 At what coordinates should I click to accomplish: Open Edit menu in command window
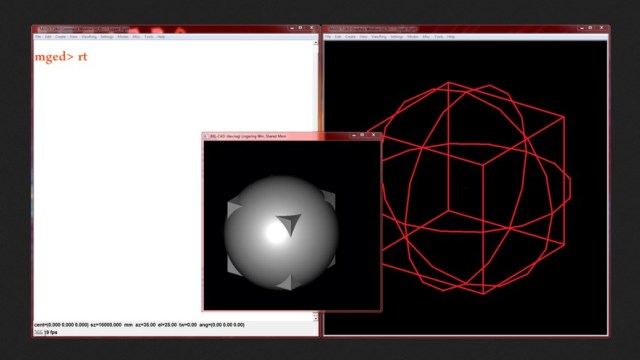48,37
